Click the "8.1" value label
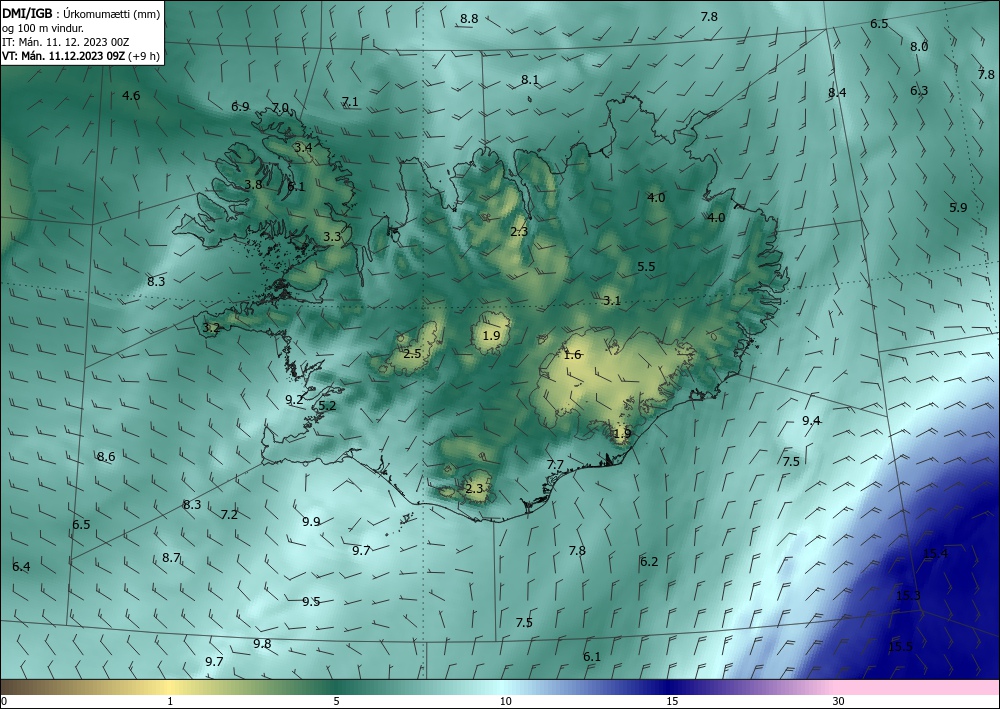 (x=530, y=80)
